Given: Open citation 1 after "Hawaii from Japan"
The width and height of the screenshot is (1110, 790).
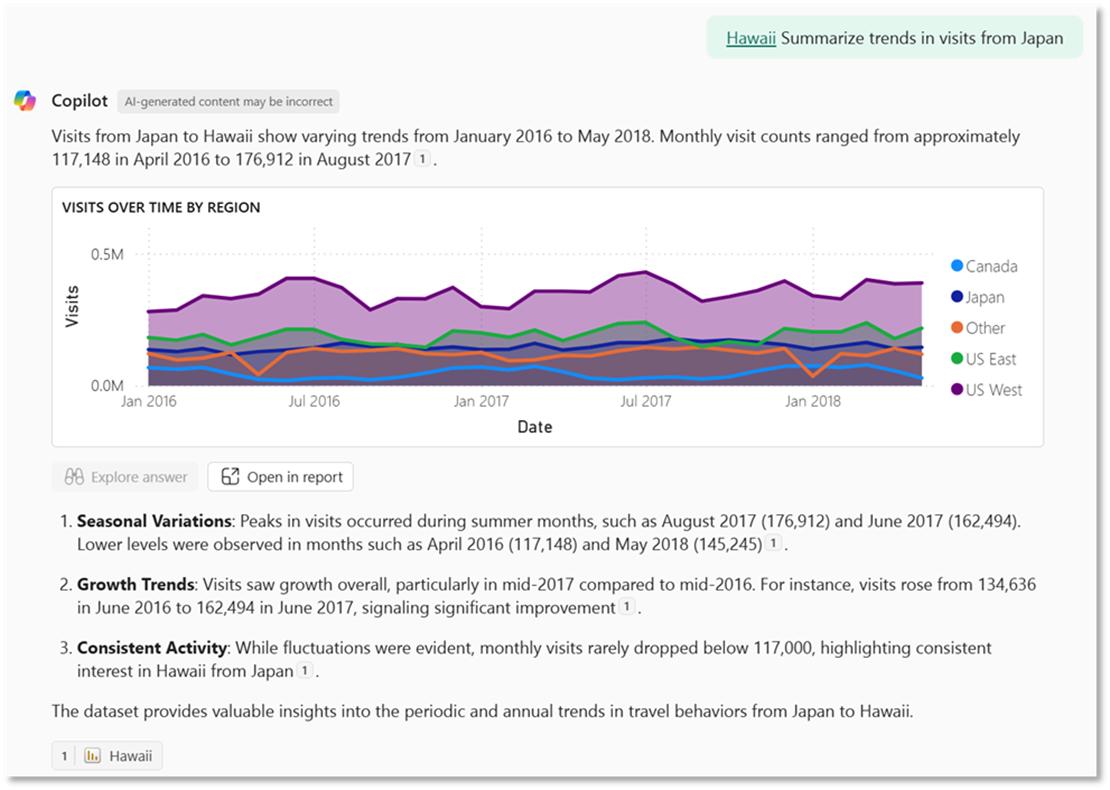Looking at the screenshot, I should [304, 670].
